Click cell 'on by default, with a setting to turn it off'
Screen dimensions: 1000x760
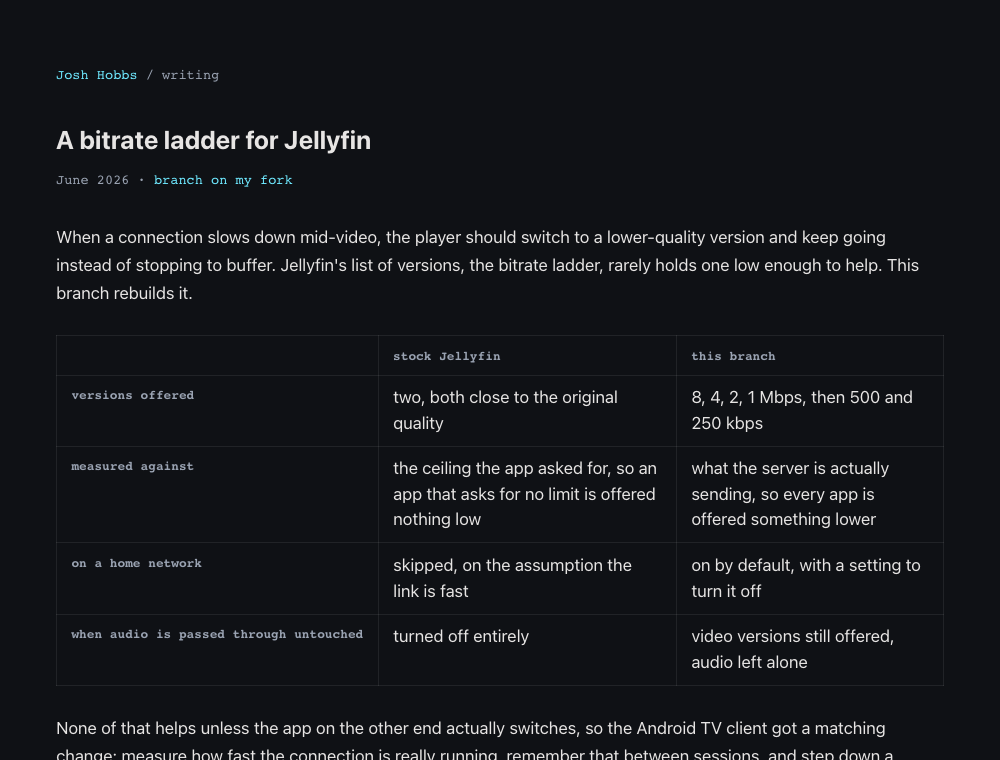(809, 579)
